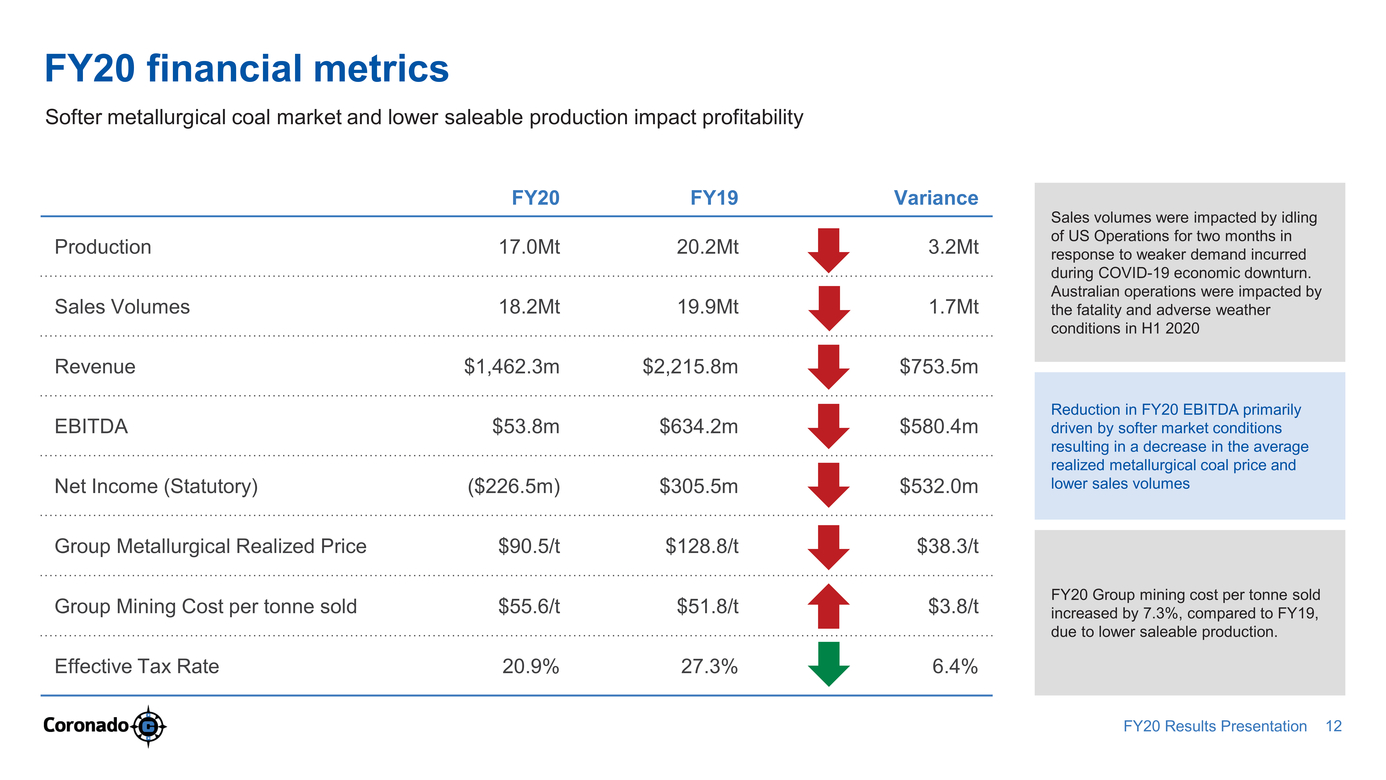Click the 1.7Mt sales variance value
The height and width of the screenshot is (780, 1386).
coord(953,307)
